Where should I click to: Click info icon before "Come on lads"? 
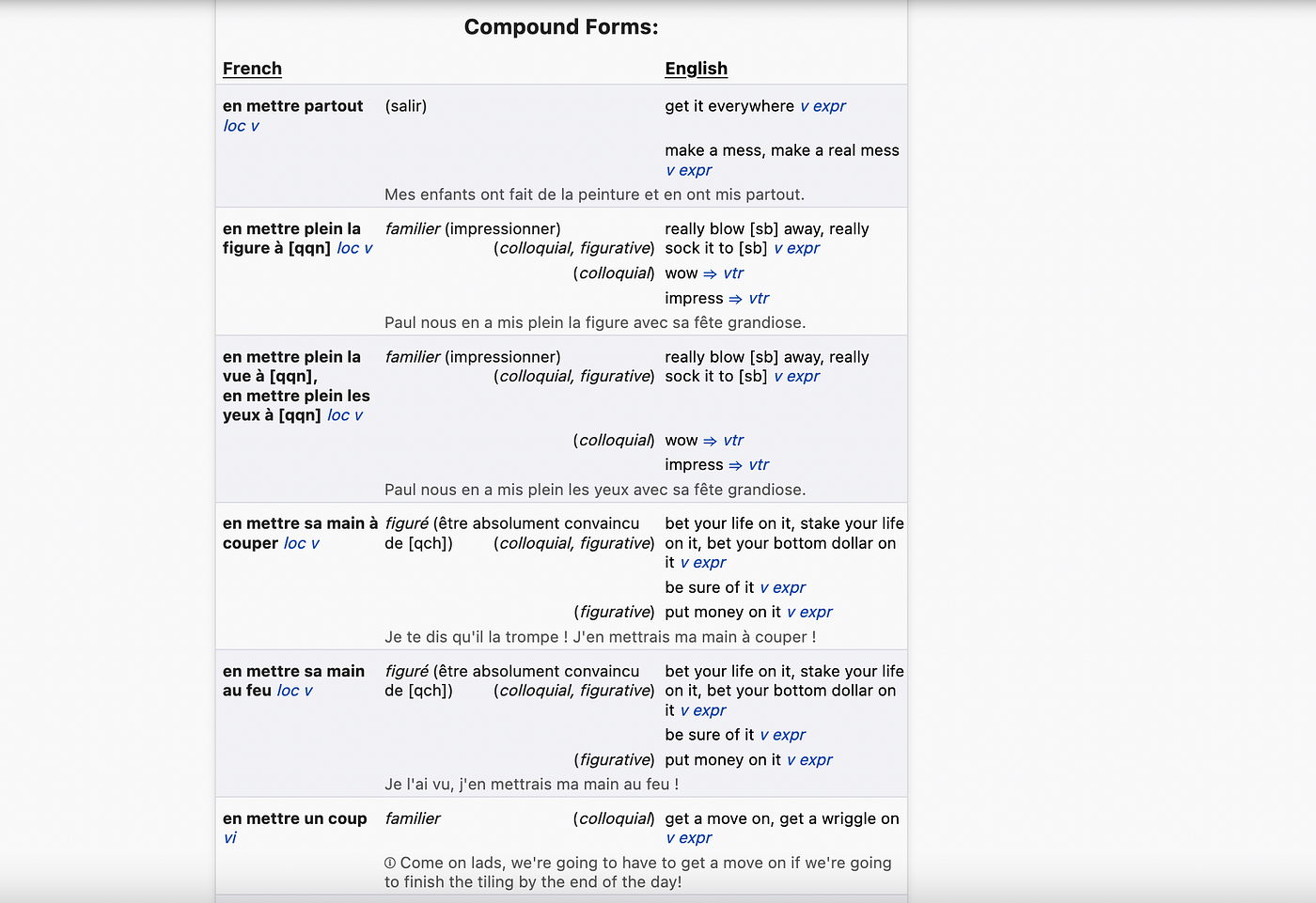point(390,863)
